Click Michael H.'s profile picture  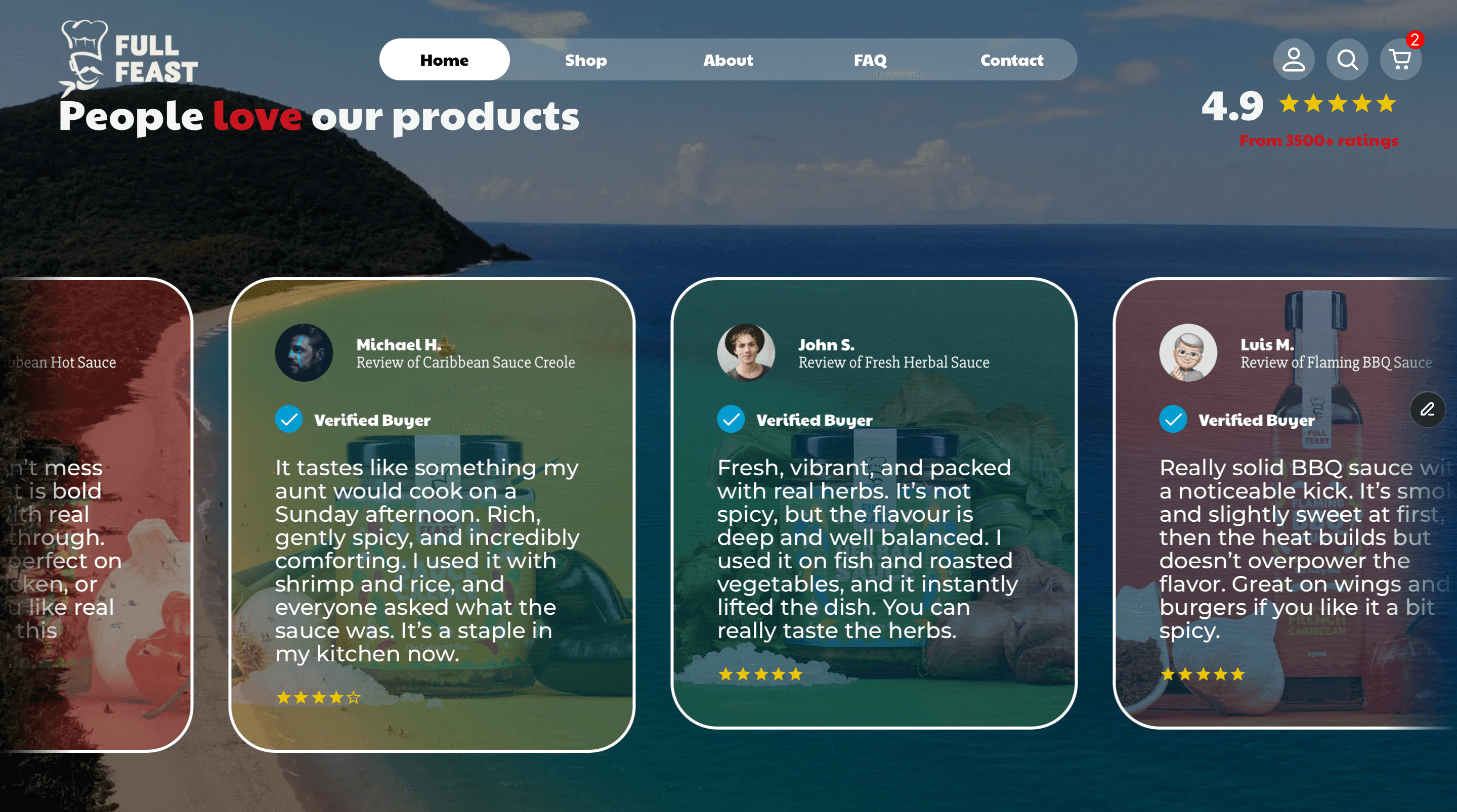[x=304, y=352]
